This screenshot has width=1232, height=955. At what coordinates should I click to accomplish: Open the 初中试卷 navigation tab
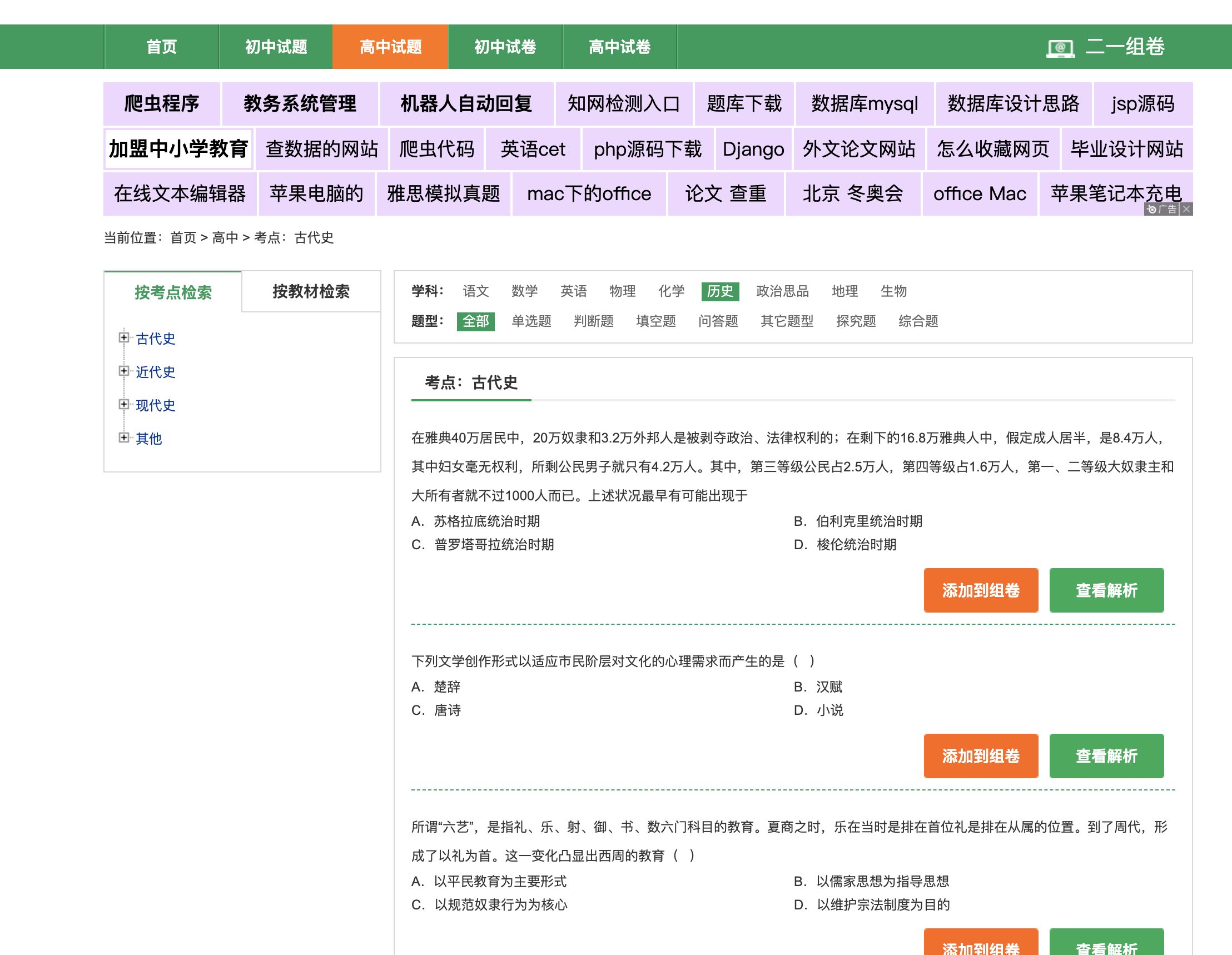point(505,47)
